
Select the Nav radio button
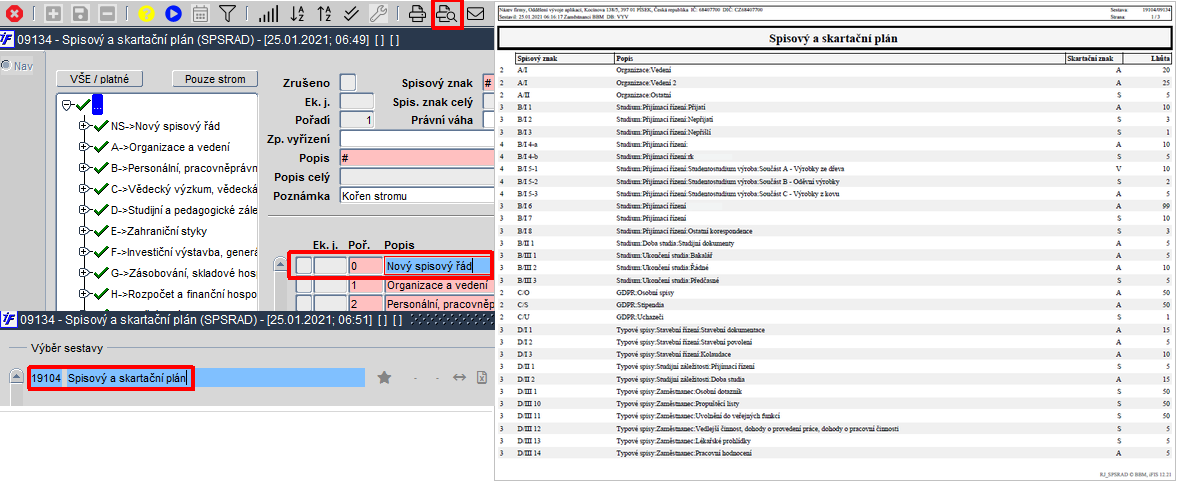6,66
